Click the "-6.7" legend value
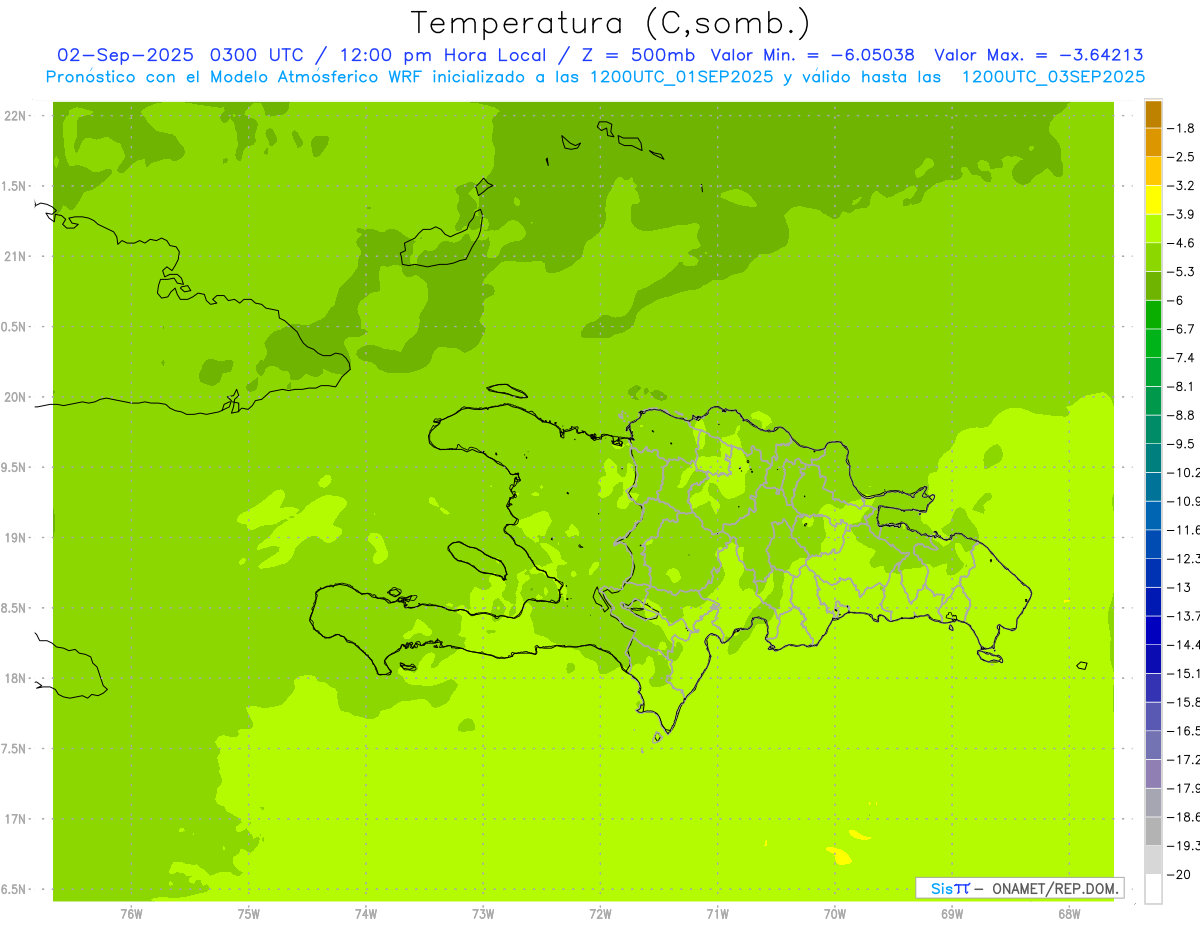1200x927 pixels. point(1181,329)
